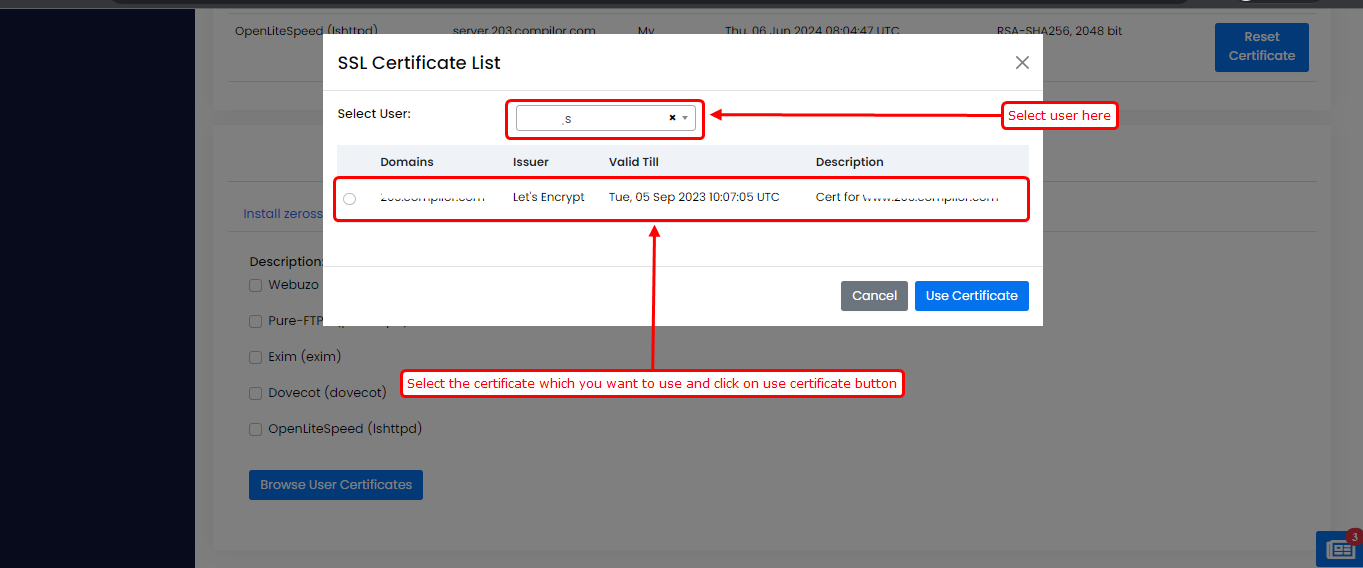Image resolution: width=1363 pixels, height=568 pixels.
Task: Close the SSL Certificate List dialog
Action: click(1022, 63)
